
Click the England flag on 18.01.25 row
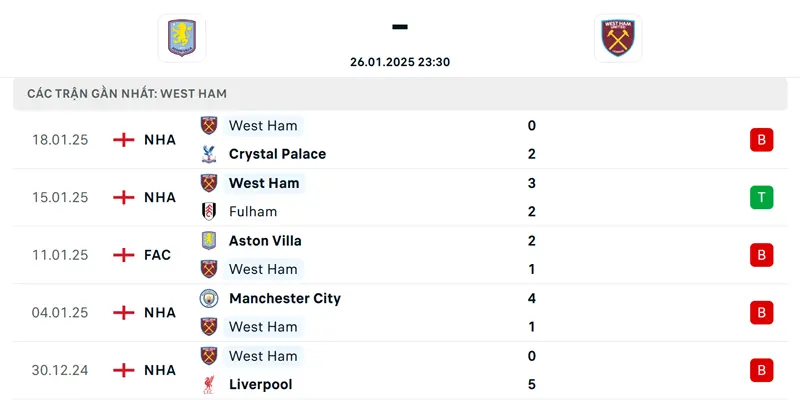point(124,140)
